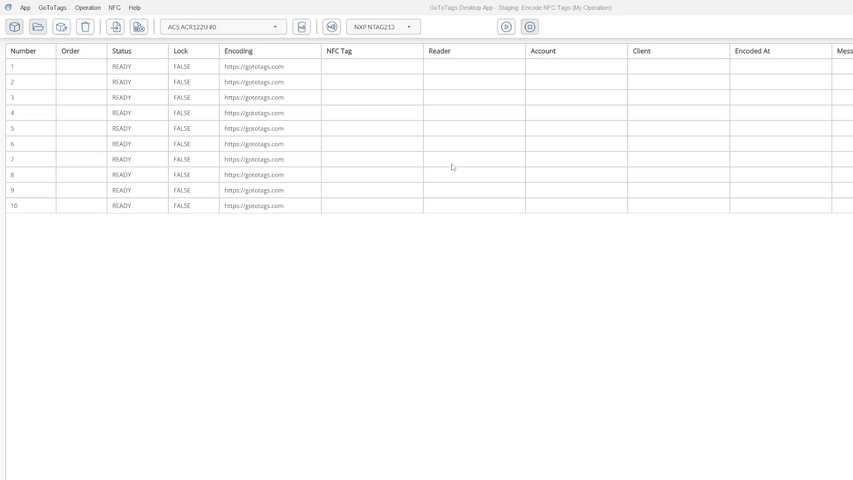Screen dimensions: 853x480
Task: Click the reader device icon beside ACR122U dropdown
Action: [301, 27]
